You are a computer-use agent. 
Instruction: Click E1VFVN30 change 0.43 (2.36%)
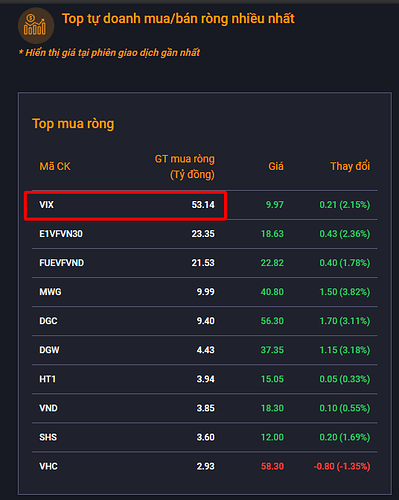pyautogui.click(x=345, y=234)
